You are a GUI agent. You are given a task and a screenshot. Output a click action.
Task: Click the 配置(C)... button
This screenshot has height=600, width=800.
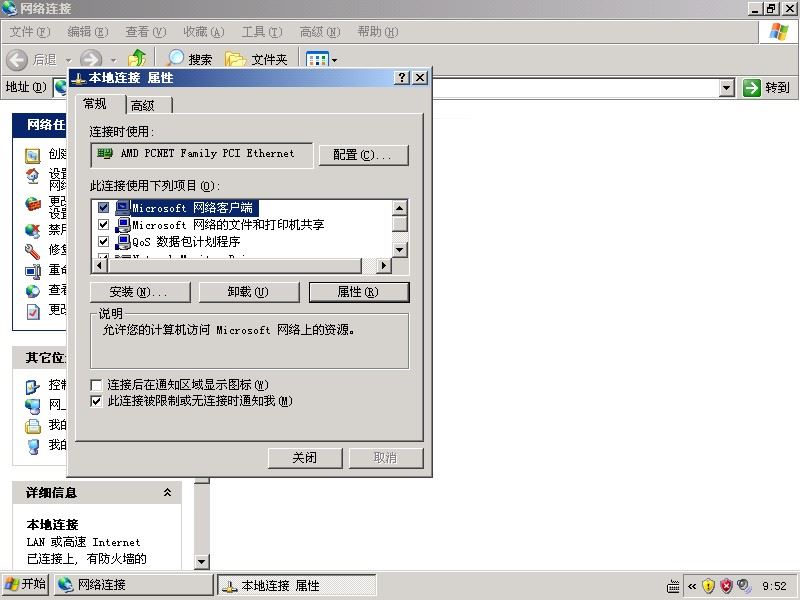363,155
